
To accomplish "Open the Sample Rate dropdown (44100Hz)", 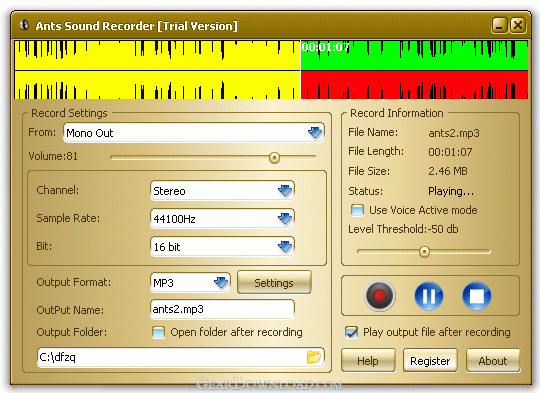I will tap(222, 218).
